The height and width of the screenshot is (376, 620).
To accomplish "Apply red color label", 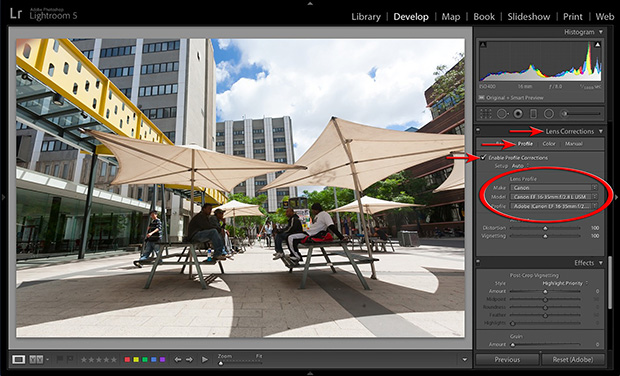I will (x=127, y=359).
